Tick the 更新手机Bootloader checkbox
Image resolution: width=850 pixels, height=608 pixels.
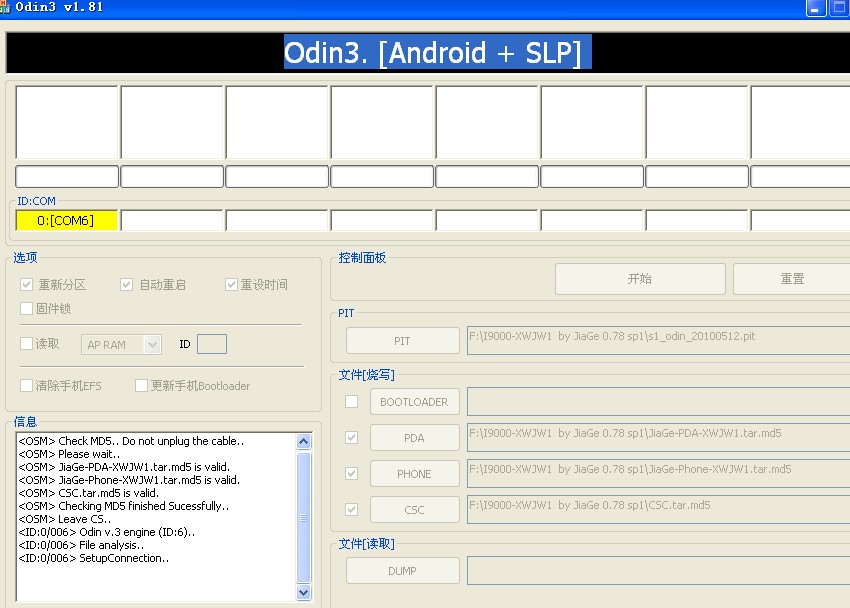pos(141,385)
